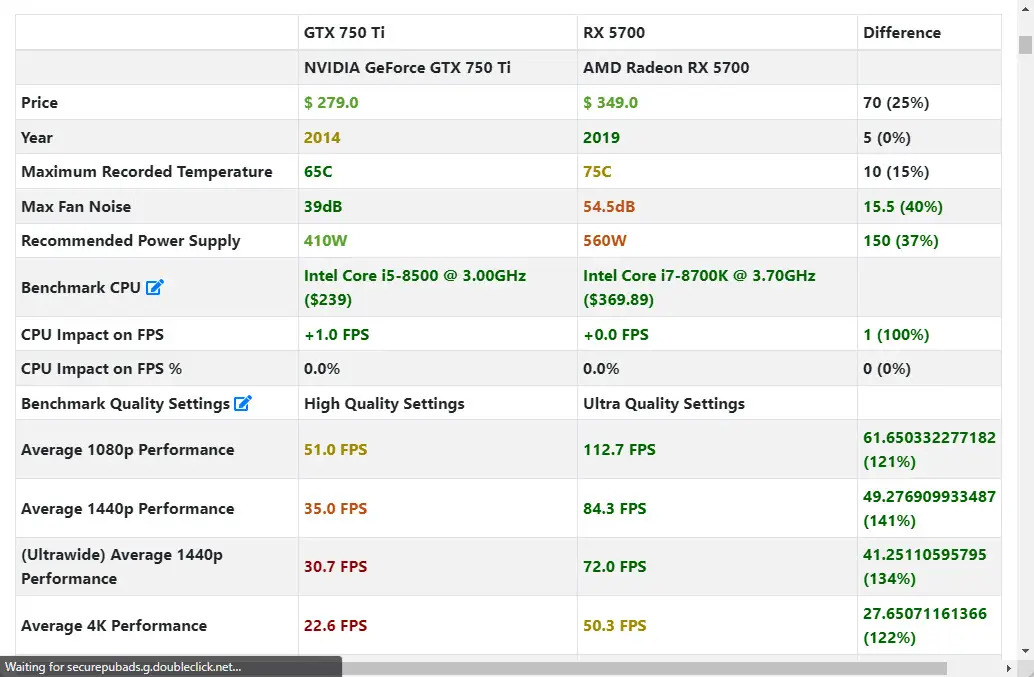Click the "Max Fan Noise" row label
Image resolution: width=1034 pixels, height=677 pixels.
tap(76, 206)
